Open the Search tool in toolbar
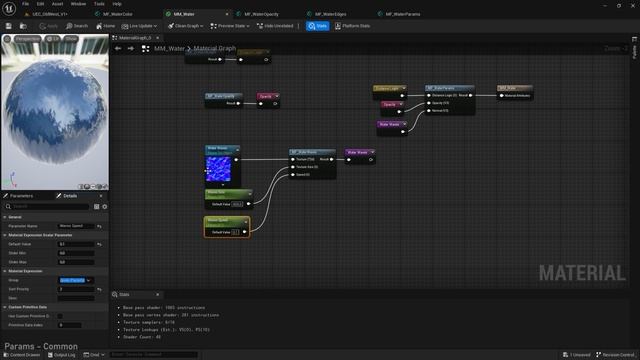Image resolution: width=640 pixels, height=360 pixels. pos(77,26)
